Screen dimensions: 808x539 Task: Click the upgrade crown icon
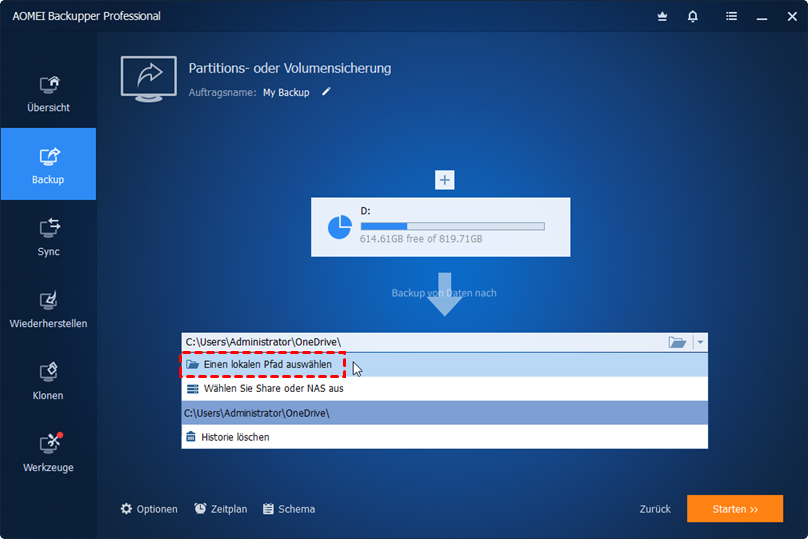coord(662,16)
